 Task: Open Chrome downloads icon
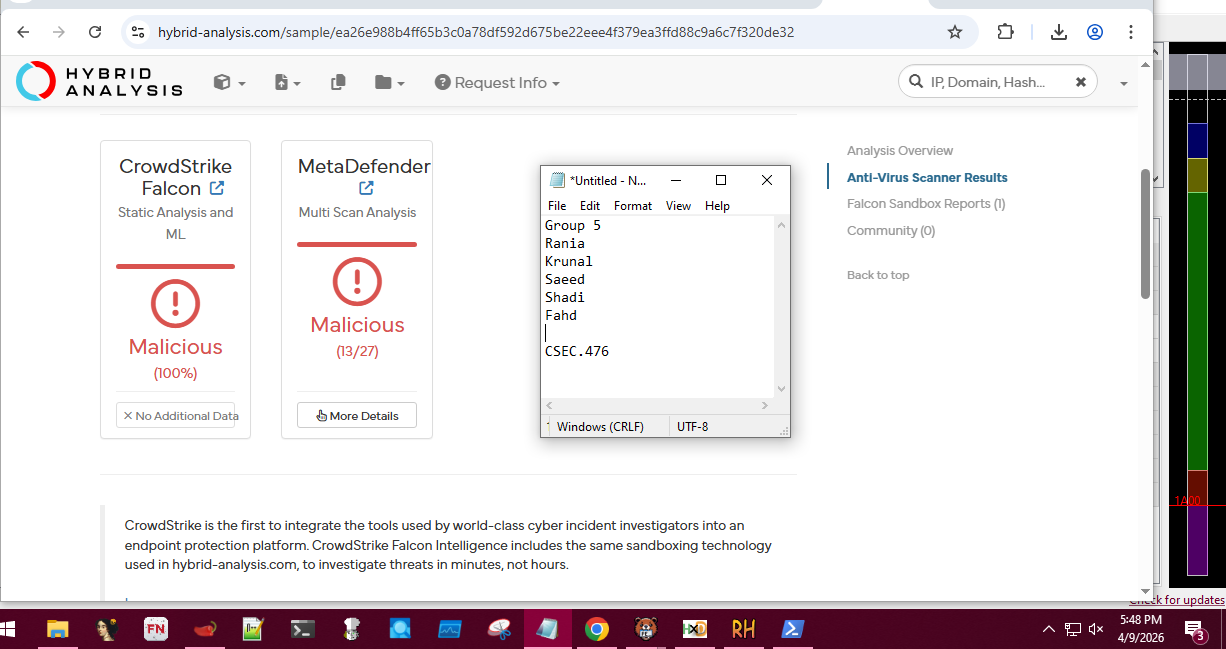(x=1059, y=32)
